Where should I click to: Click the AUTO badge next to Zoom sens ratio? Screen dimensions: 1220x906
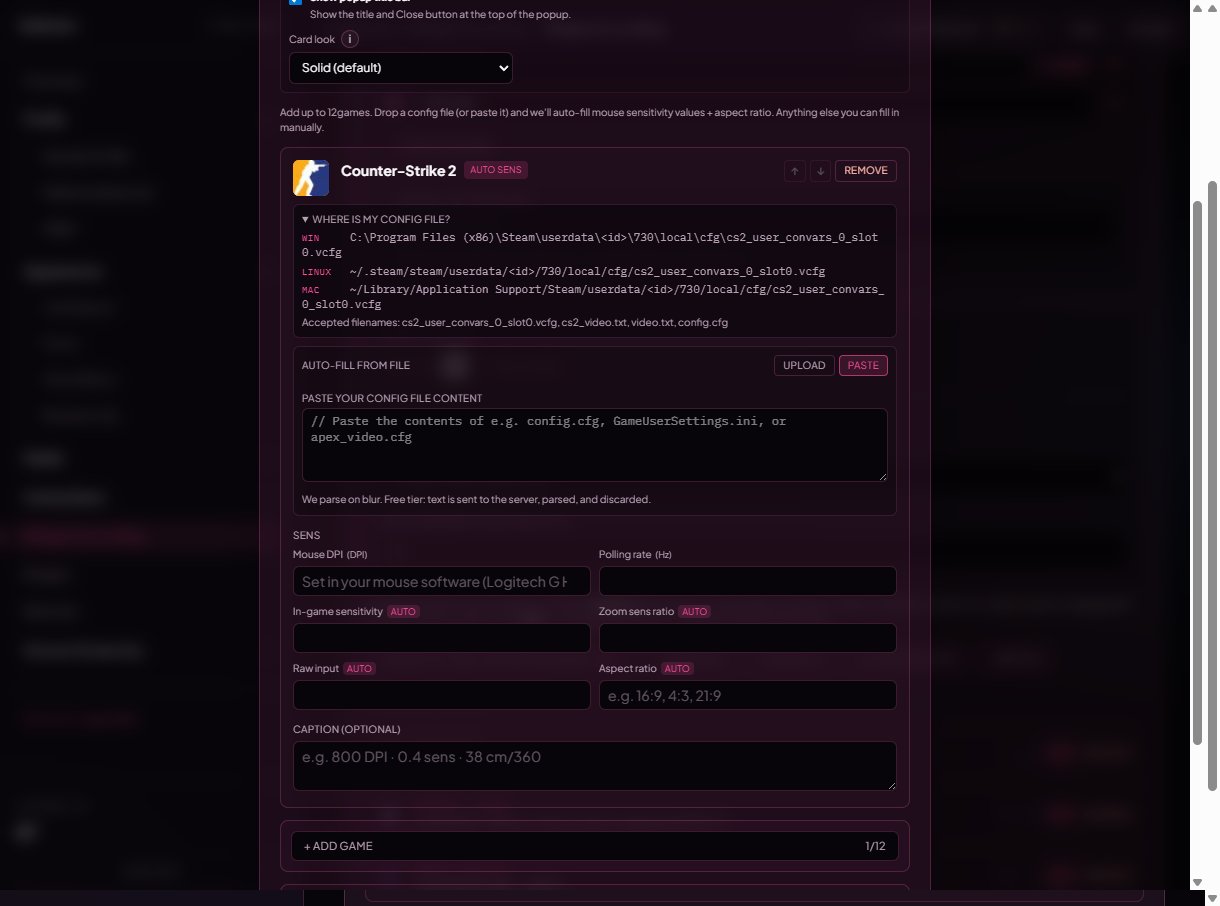[694, 611]
